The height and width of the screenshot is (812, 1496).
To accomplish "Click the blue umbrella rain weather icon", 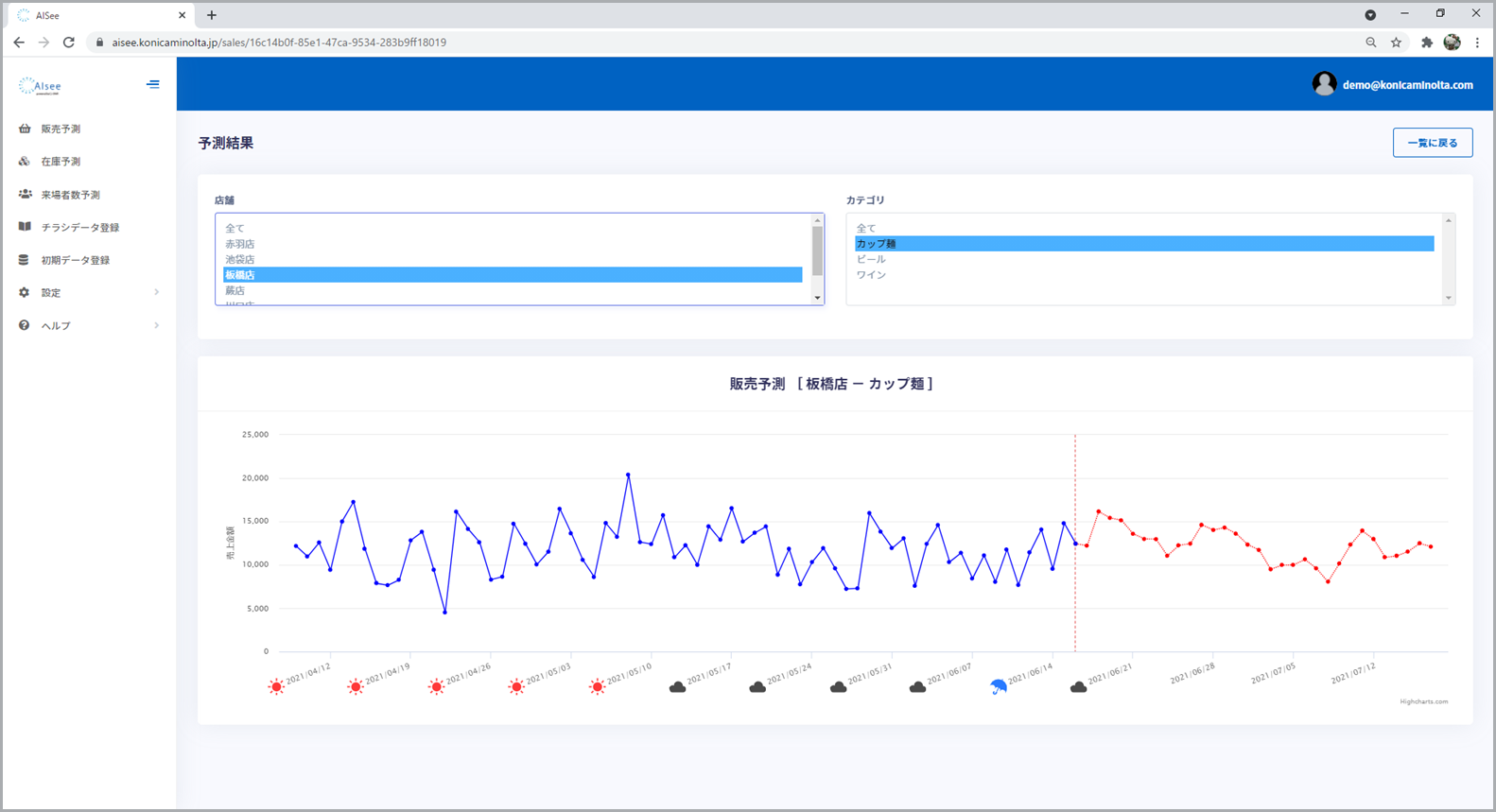I will point(999,687).
